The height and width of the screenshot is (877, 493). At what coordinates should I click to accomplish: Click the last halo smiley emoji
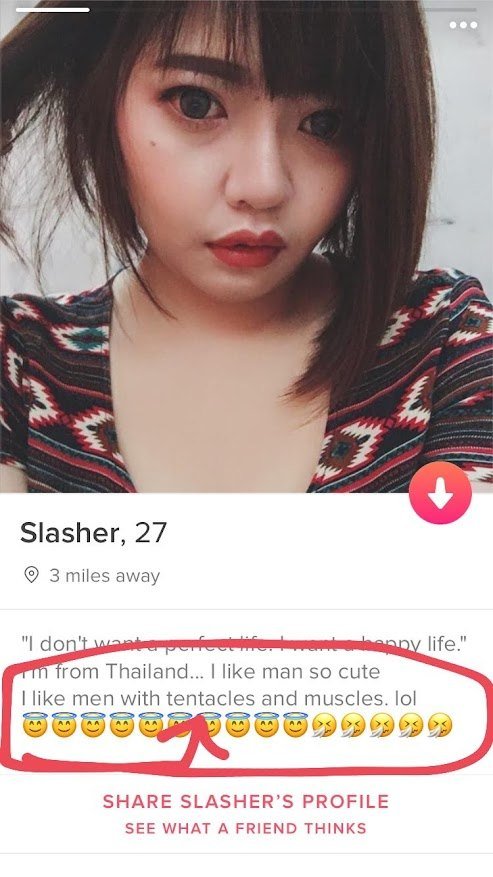[295, 725]
